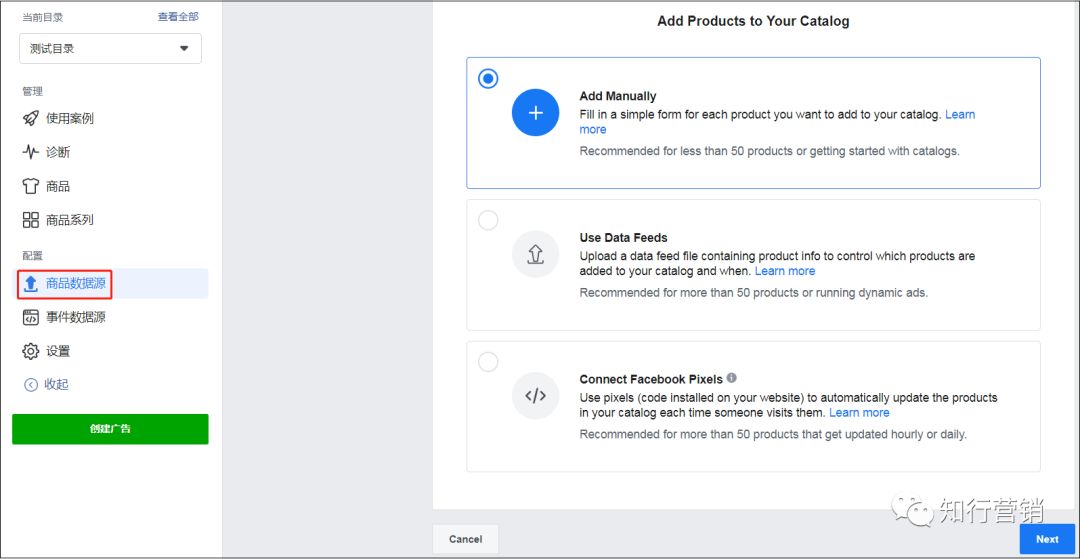Select the Add Manually radio button
Image resolution: width=1080 pixels, height=559 pixels.
point(488,79)
